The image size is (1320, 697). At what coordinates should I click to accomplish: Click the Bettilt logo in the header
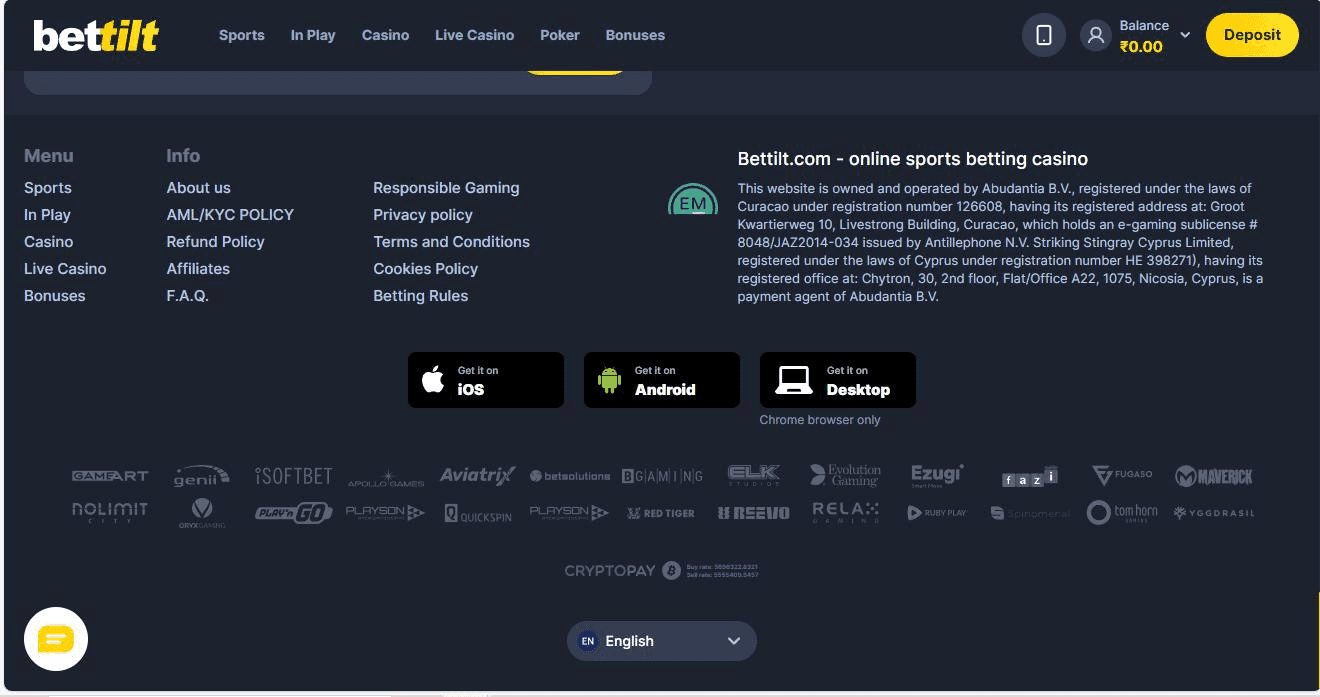96,35
